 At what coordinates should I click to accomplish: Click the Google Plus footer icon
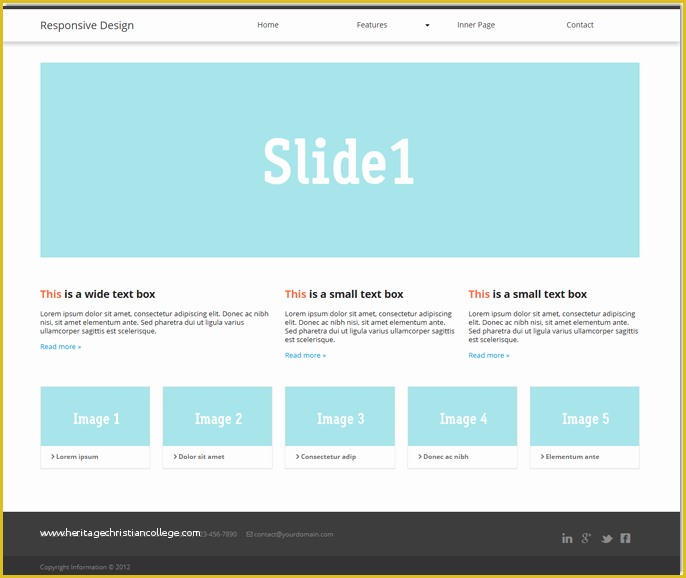click(x=586, y=538)
